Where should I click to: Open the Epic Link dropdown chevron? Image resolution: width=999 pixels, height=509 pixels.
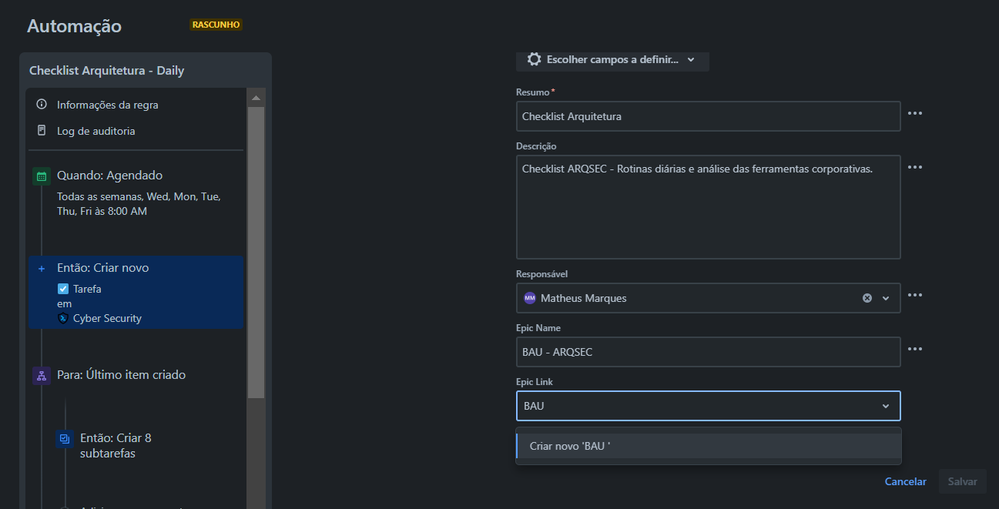(x=886, y=406)
